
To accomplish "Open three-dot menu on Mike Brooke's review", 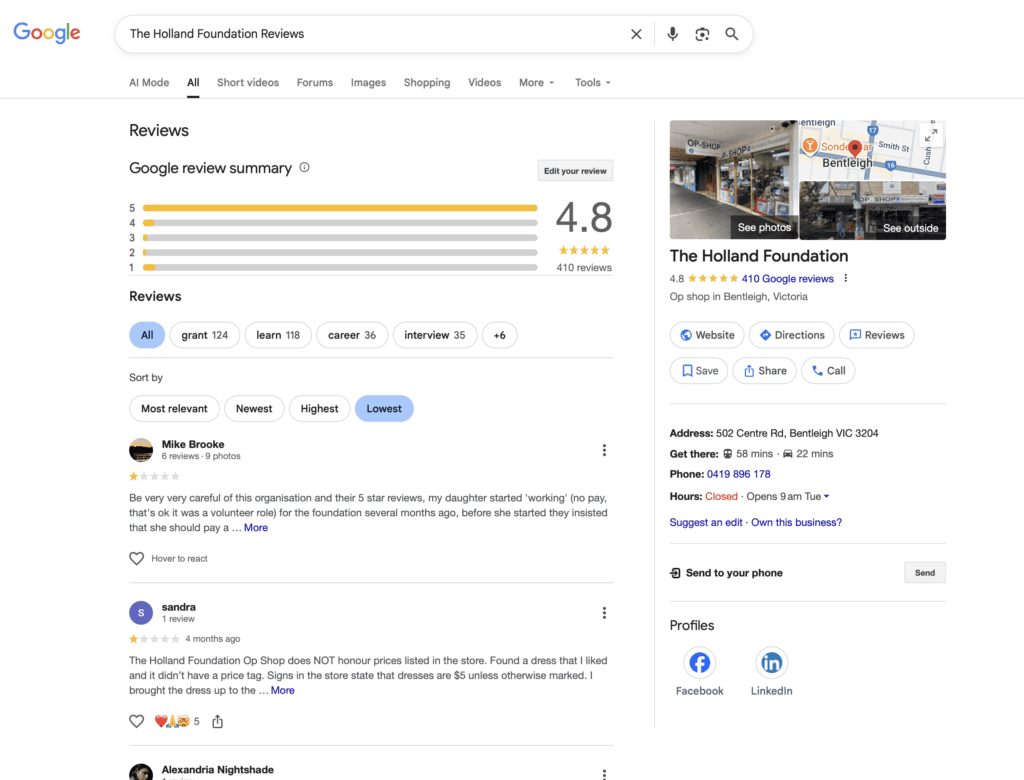I will coord(604,450).
